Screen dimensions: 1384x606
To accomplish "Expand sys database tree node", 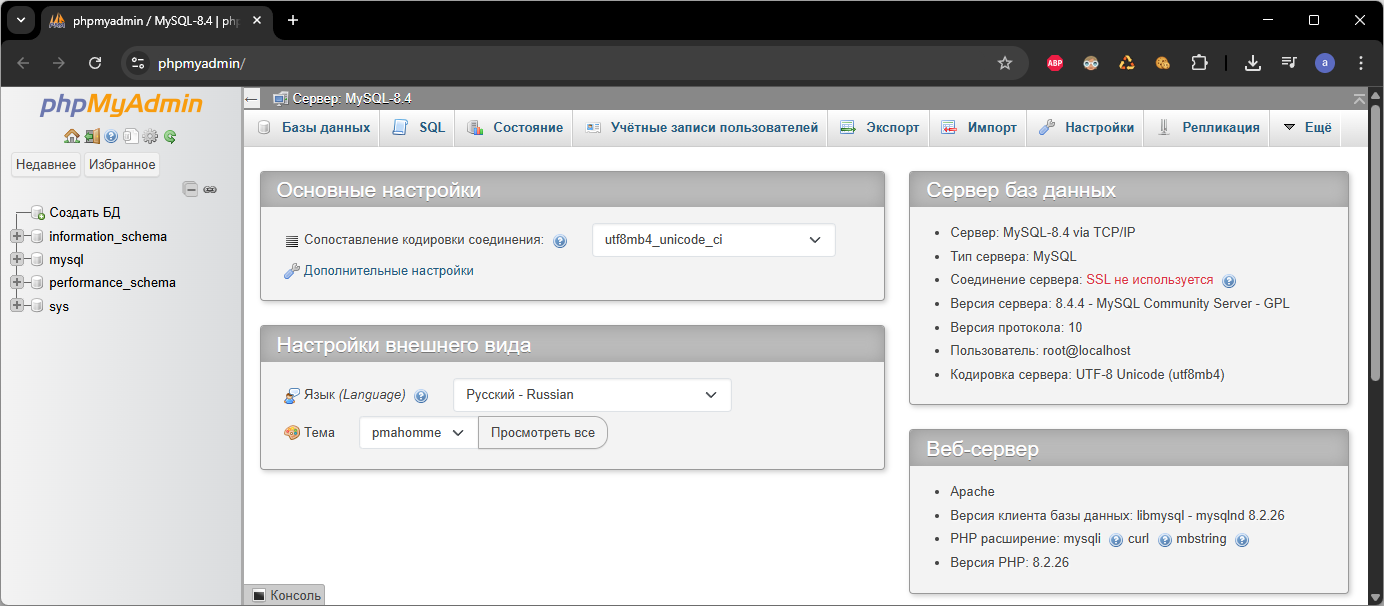I will [17, 306].
